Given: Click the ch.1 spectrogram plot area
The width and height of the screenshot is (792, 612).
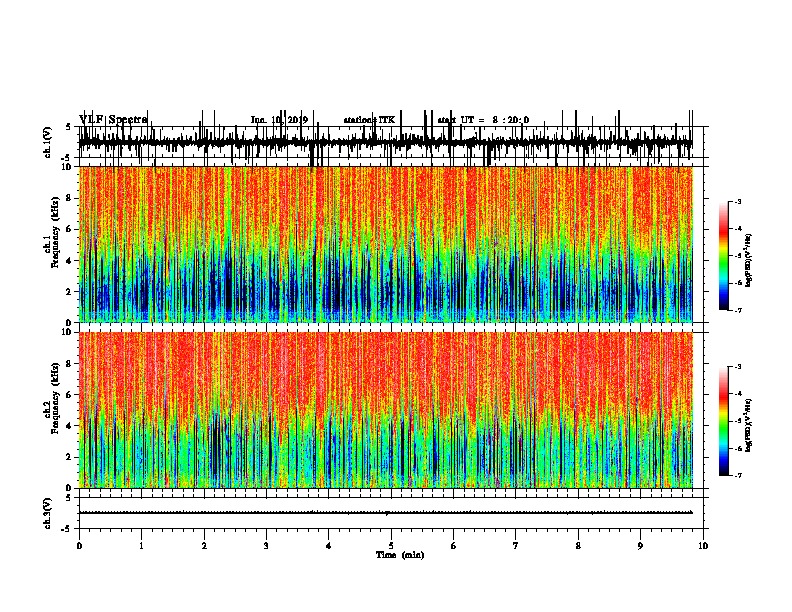Looking at the screenshot, I should (x=386, y=244).
